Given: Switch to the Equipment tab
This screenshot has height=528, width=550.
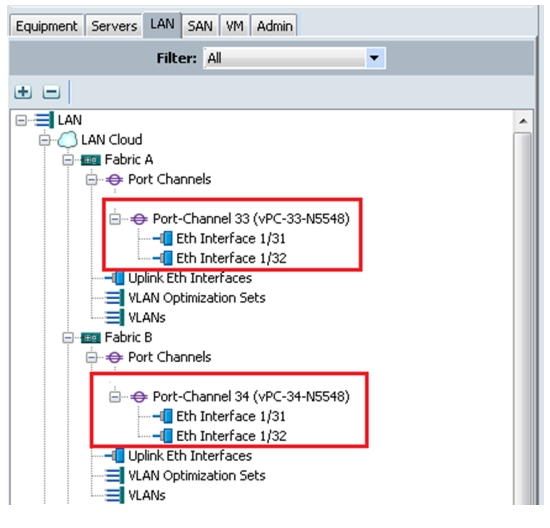Looking at the screenshot, I should click(x=46, y=26).
